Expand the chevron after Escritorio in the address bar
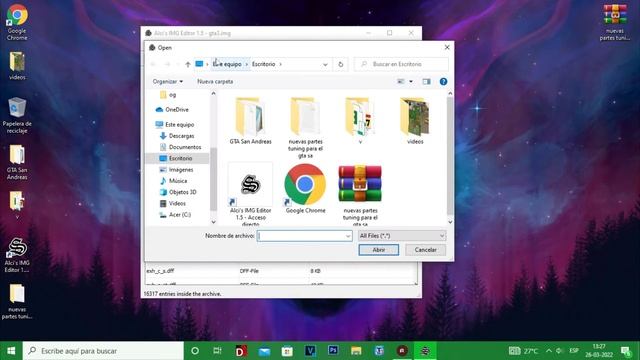This screenshot has width=640, height=360. [x=280, y=64]
